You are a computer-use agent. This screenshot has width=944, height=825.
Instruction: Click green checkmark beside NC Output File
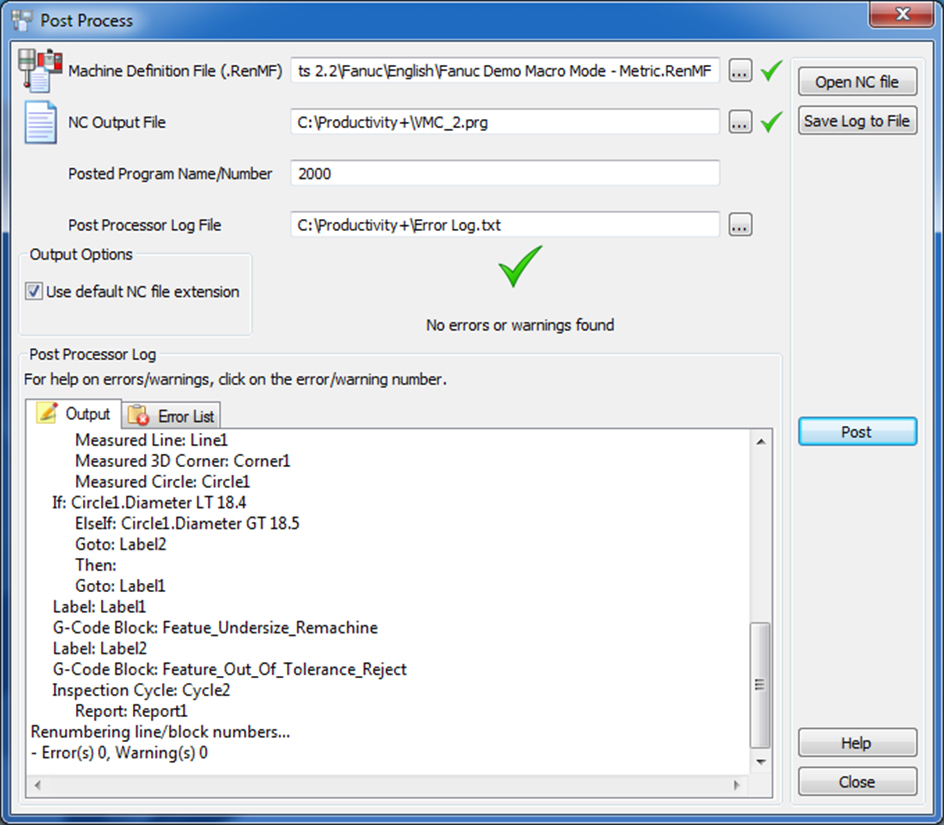click(770, 122)
